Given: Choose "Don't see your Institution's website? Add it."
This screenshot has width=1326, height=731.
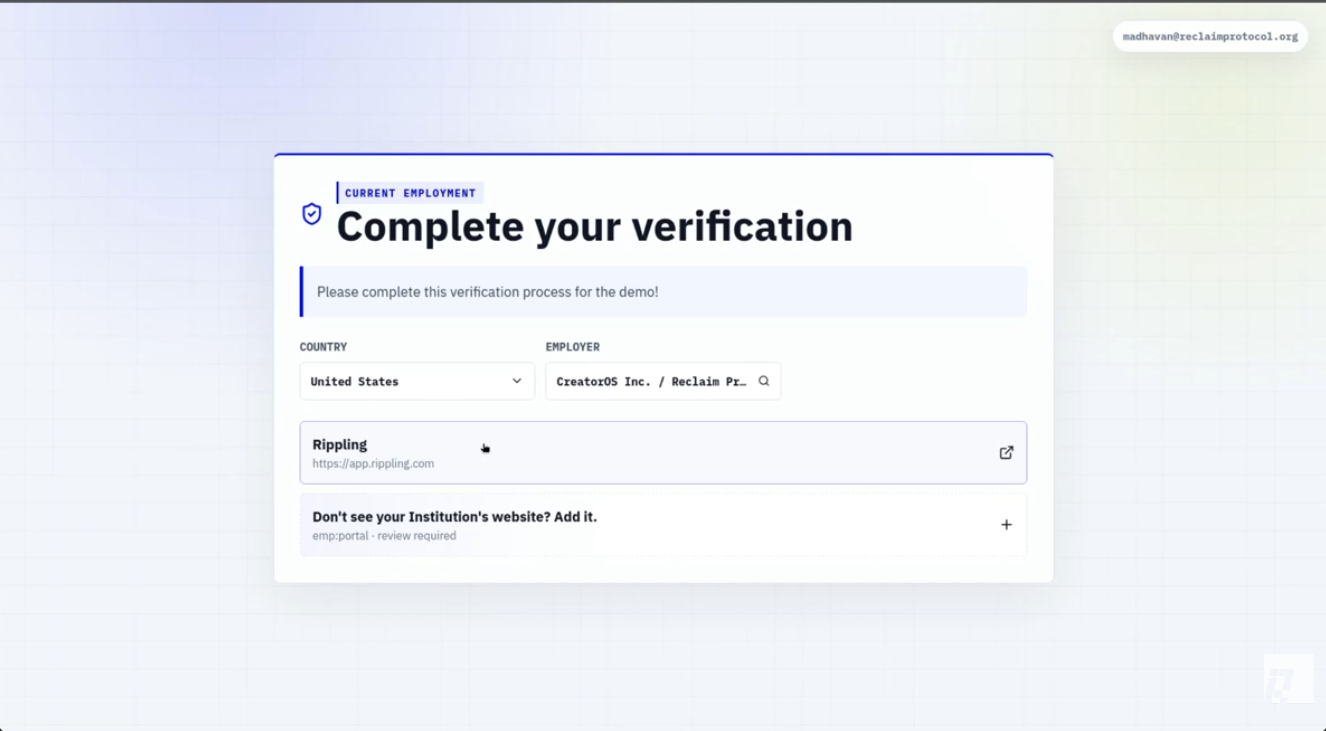Looking at the screenshot, I should [663, 525].
